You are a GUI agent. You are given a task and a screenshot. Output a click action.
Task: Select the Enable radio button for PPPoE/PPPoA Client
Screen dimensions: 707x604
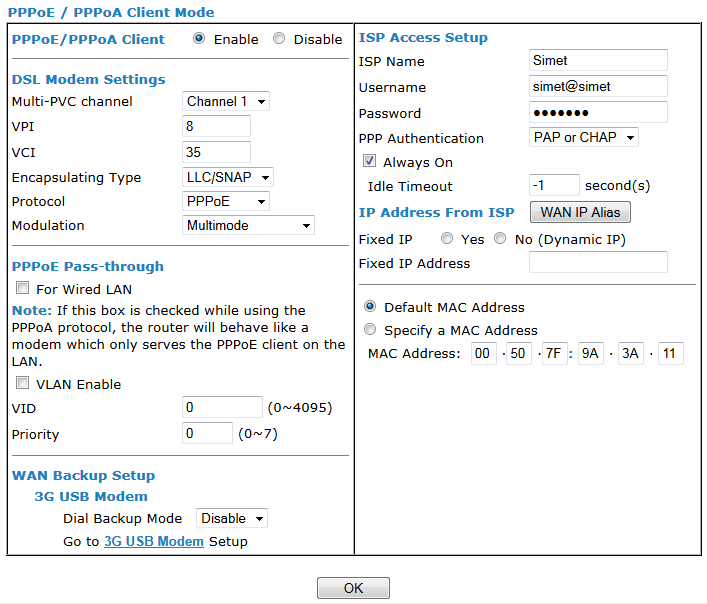199,39
